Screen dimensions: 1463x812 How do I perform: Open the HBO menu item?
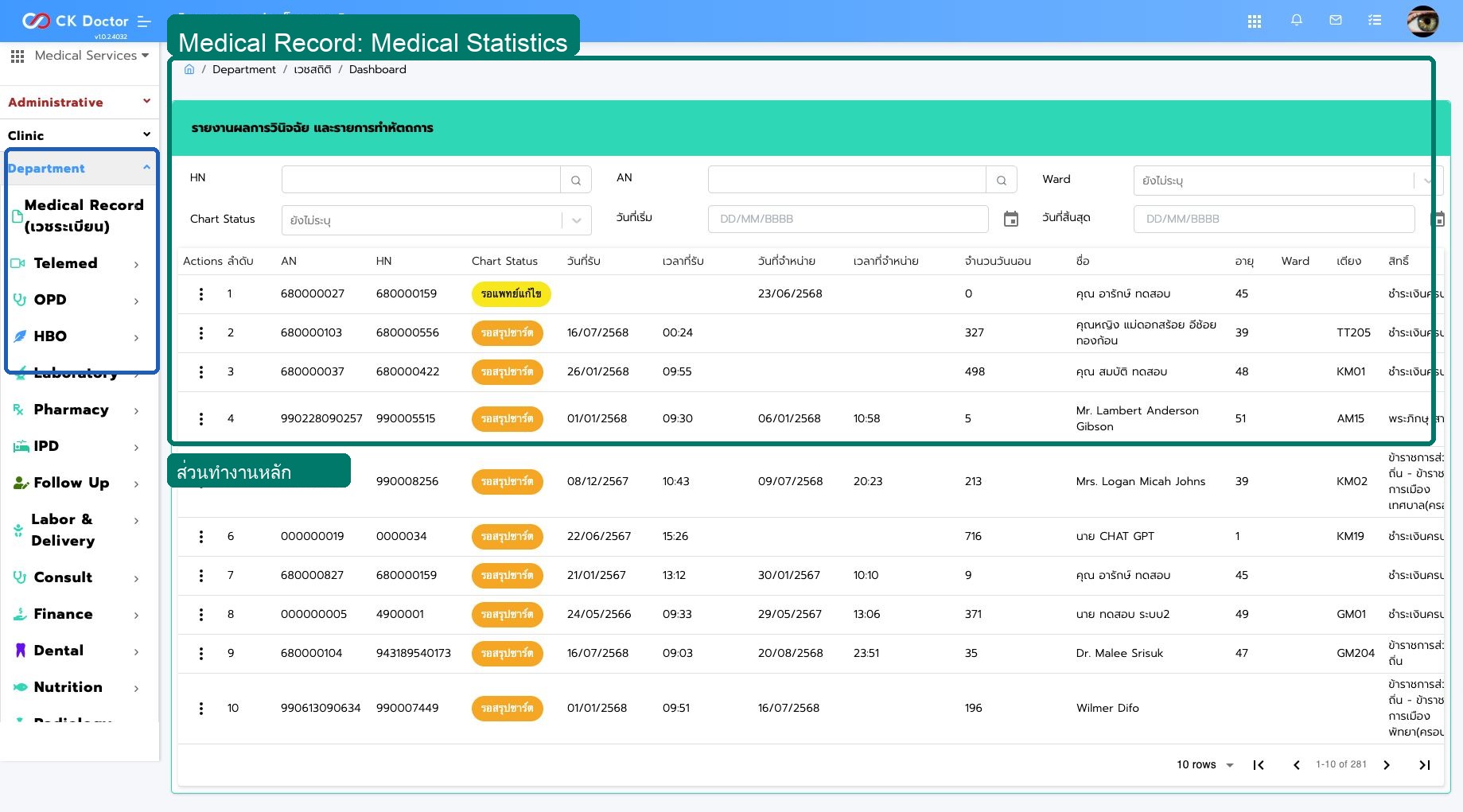(77, 336)
